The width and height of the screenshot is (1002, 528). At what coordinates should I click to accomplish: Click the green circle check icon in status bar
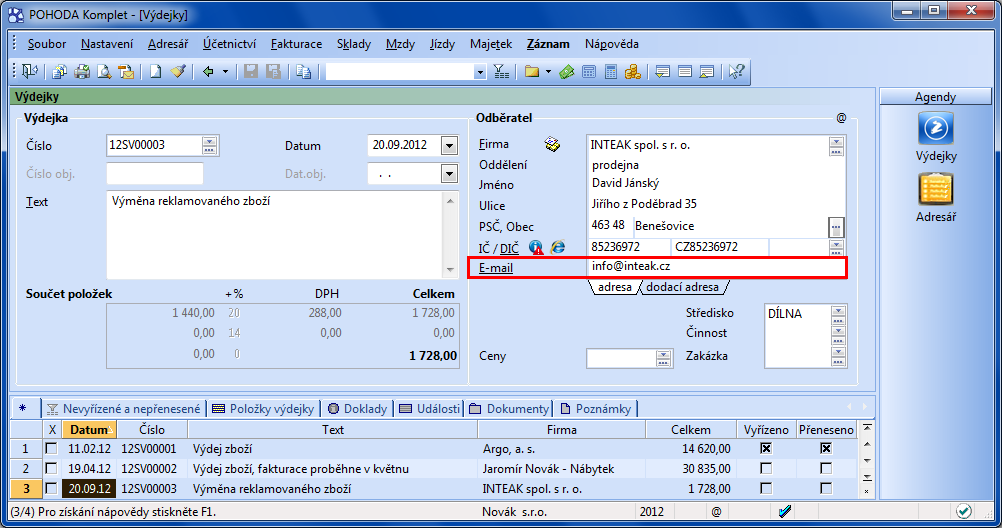tap(964, 511)
